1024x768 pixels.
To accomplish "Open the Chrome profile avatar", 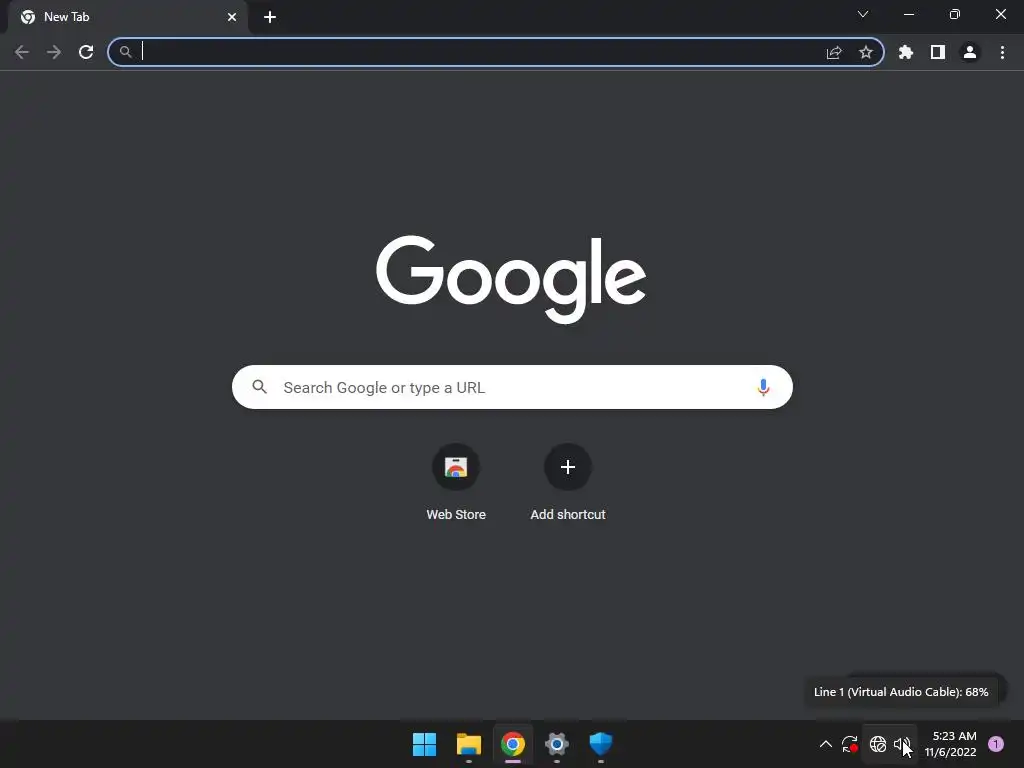I will coord(970,52).
